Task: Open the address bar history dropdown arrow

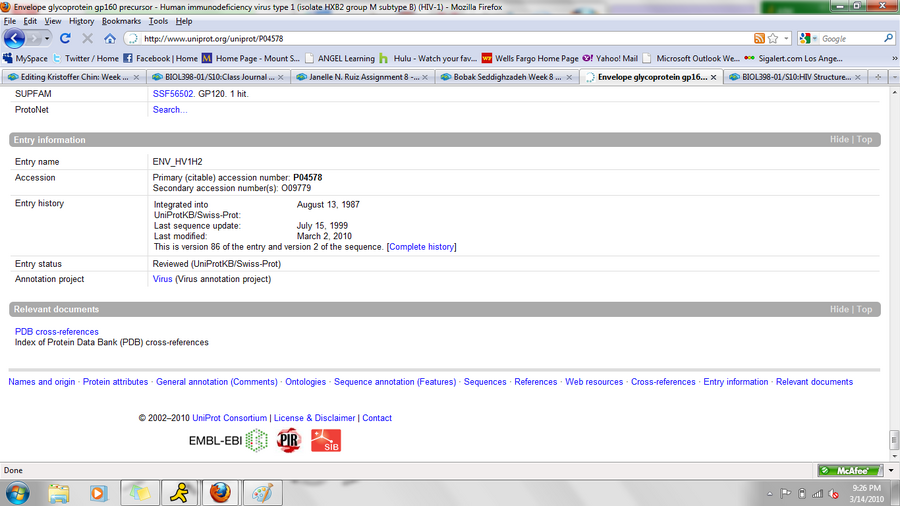Action: coord(786,39)
